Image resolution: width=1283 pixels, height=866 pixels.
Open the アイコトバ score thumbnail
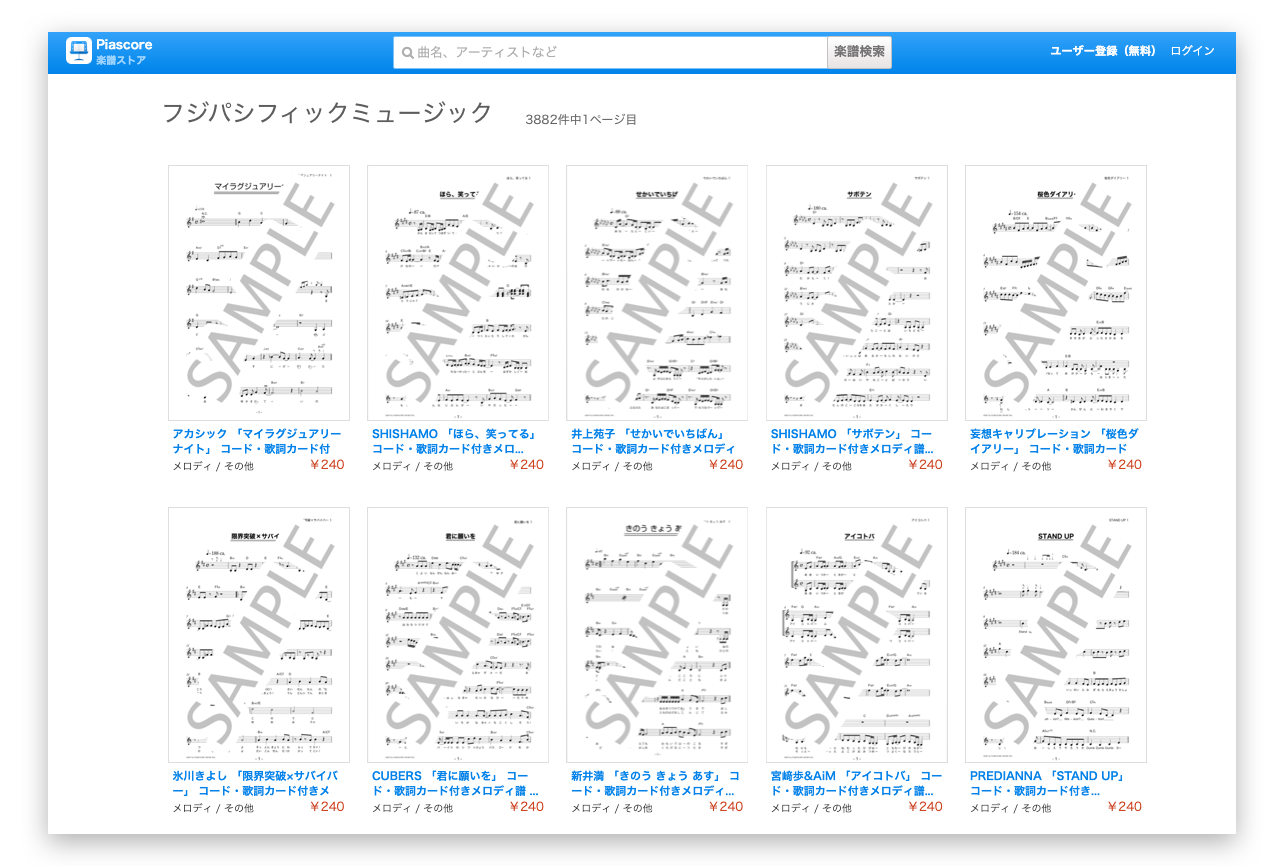click(857, 635)
